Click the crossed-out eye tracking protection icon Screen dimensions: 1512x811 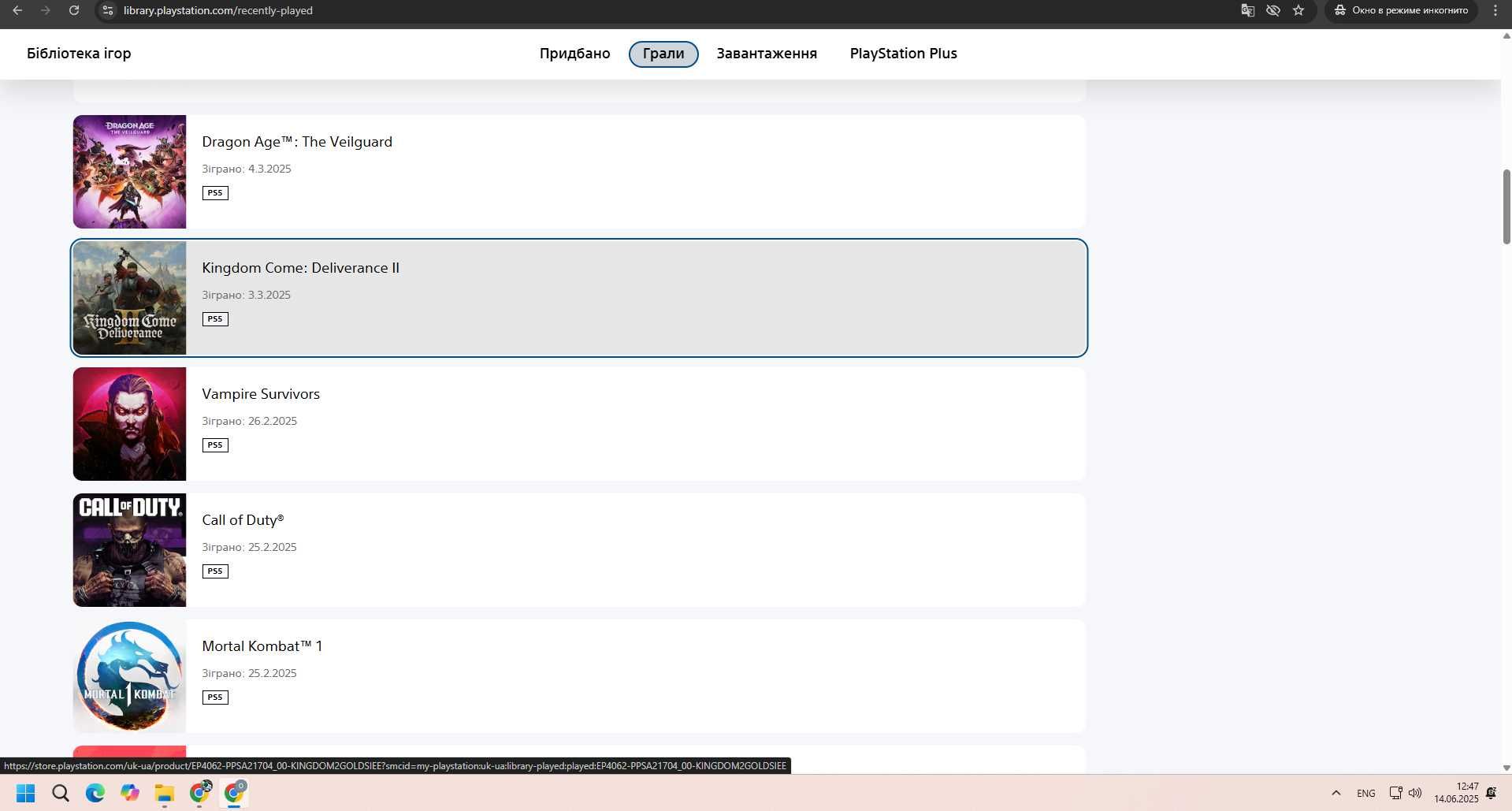[1272, 10]
